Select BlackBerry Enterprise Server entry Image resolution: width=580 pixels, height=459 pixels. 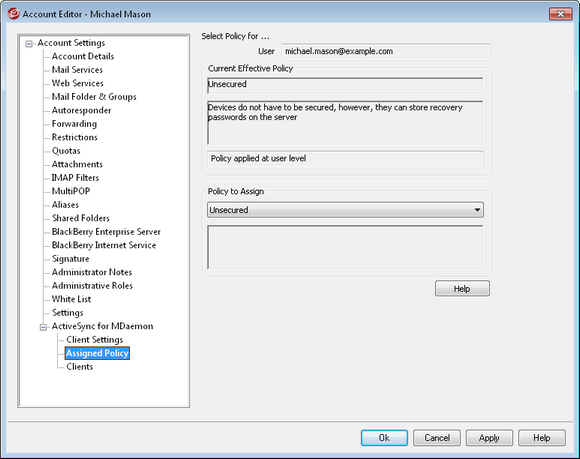pos(106,232)
